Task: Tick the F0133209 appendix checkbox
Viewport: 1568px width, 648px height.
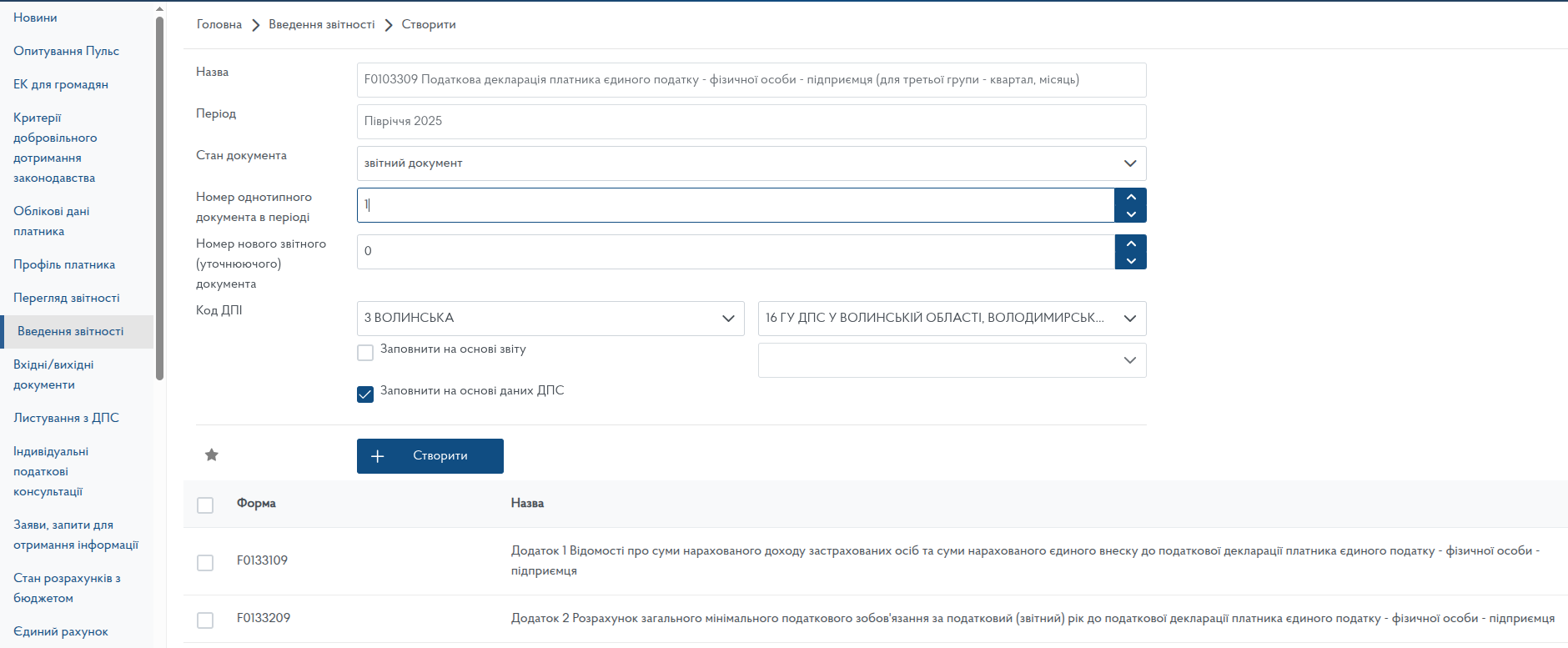Action: click(205, 620)
